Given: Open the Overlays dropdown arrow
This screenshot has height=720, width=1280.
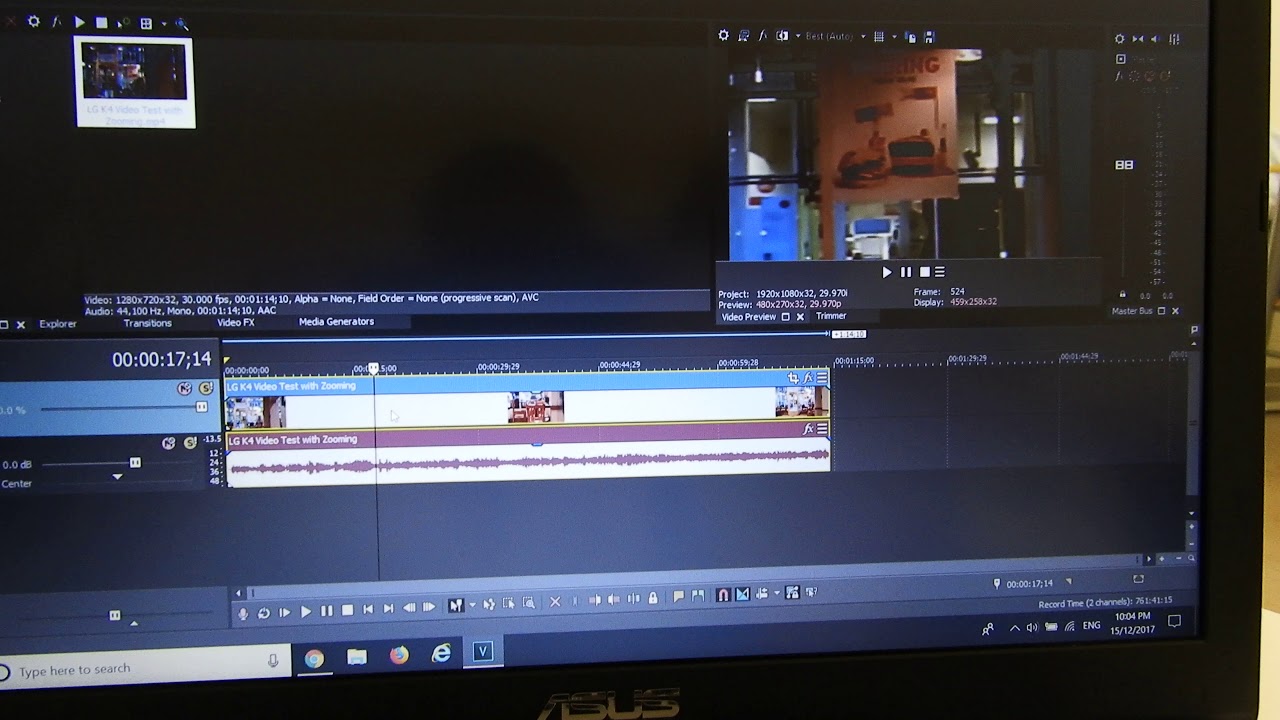Looking at the screenshot, I should (894, 37).
